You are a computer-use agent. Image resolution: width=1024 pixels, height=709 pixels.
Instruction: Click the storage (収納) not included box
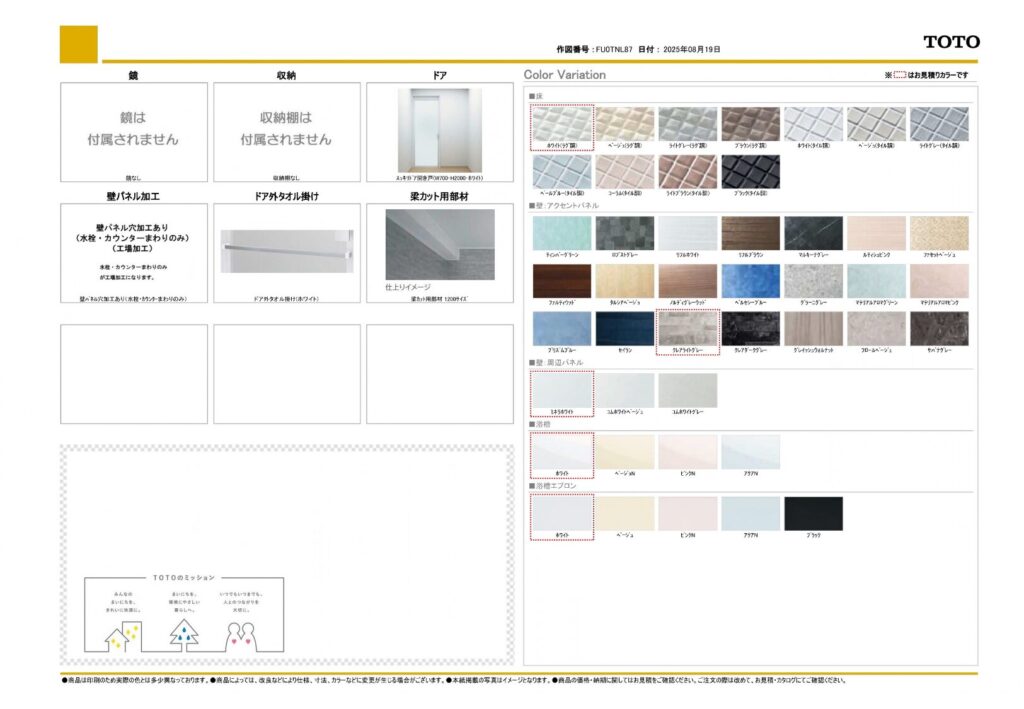(286, 130)
